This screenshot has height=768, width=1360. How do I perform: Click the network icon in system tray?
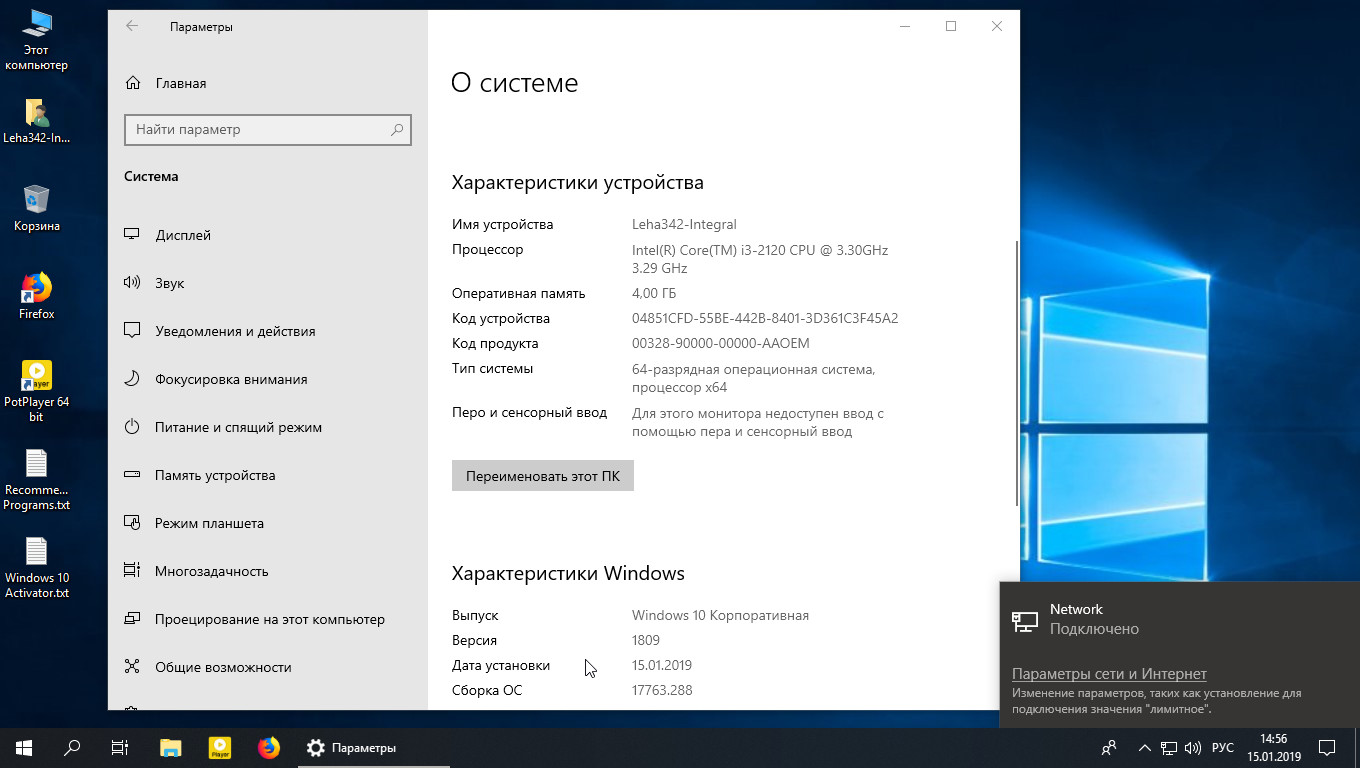pyautogui.click(x=1168, y=748)
